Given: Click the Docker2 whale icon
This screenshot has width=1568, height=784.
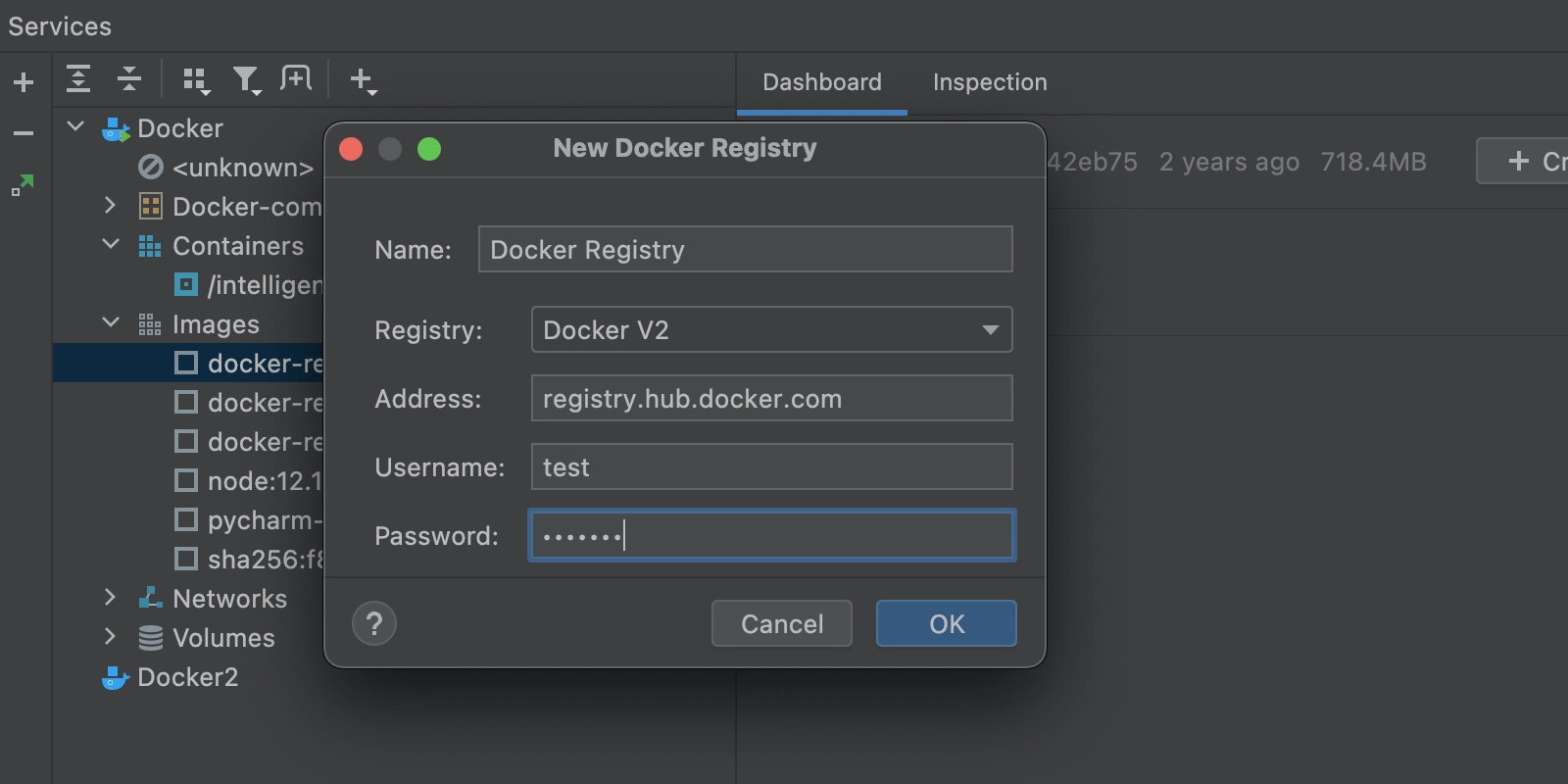Looking at the screenshot, I should [116, 677].
